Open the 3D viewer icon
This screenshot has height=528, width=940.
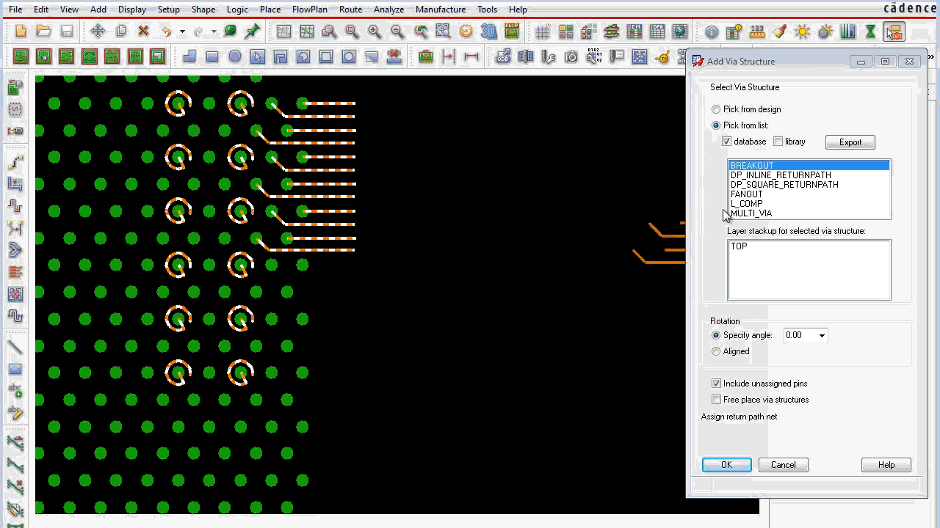[x=489, y=31]
